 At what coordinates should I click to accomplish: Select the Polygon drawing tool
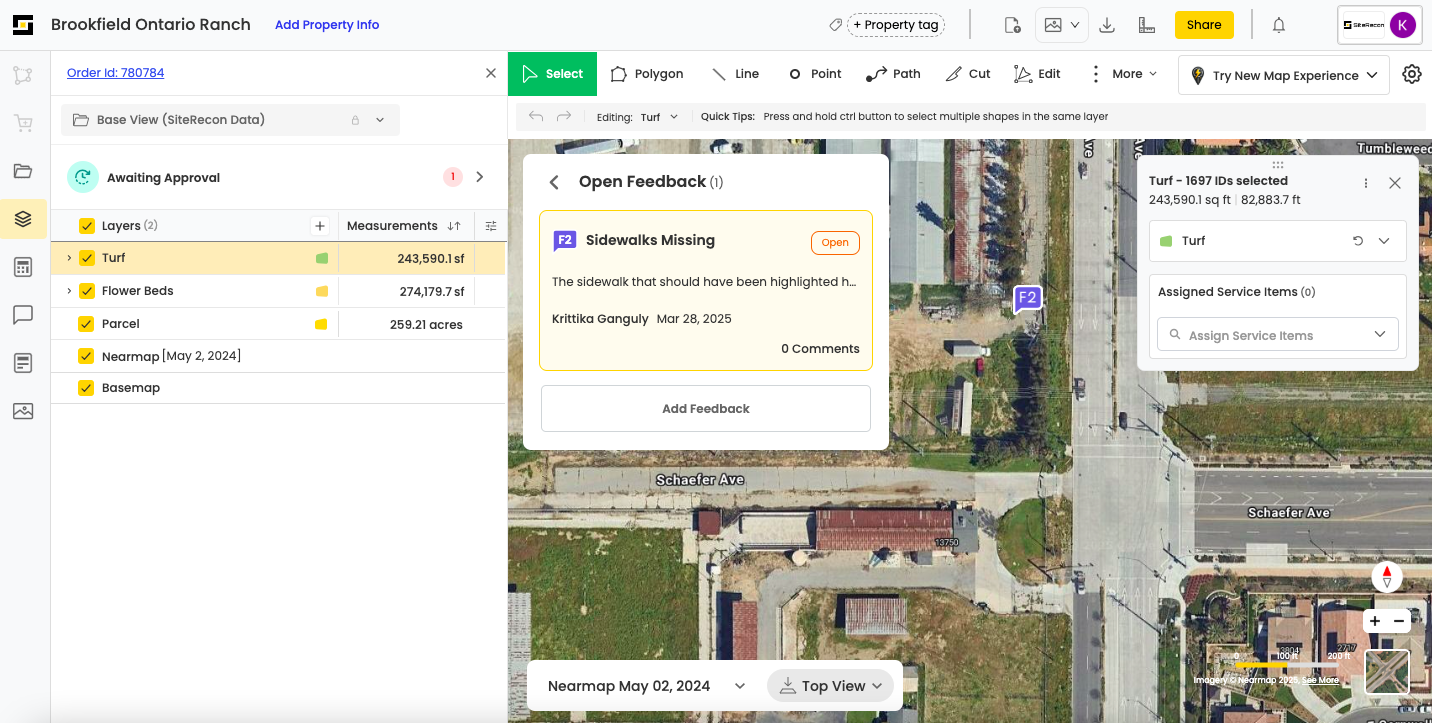coord(646,74)
